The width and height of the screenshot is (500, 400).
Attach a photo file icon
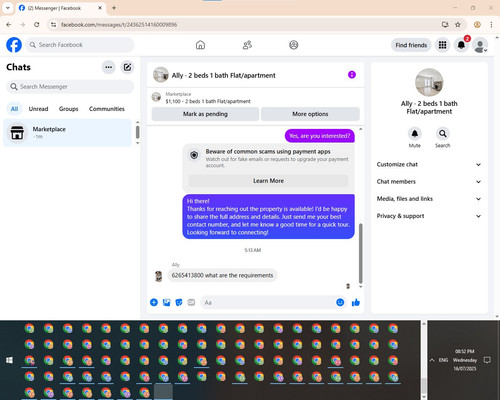click(166, 302)
